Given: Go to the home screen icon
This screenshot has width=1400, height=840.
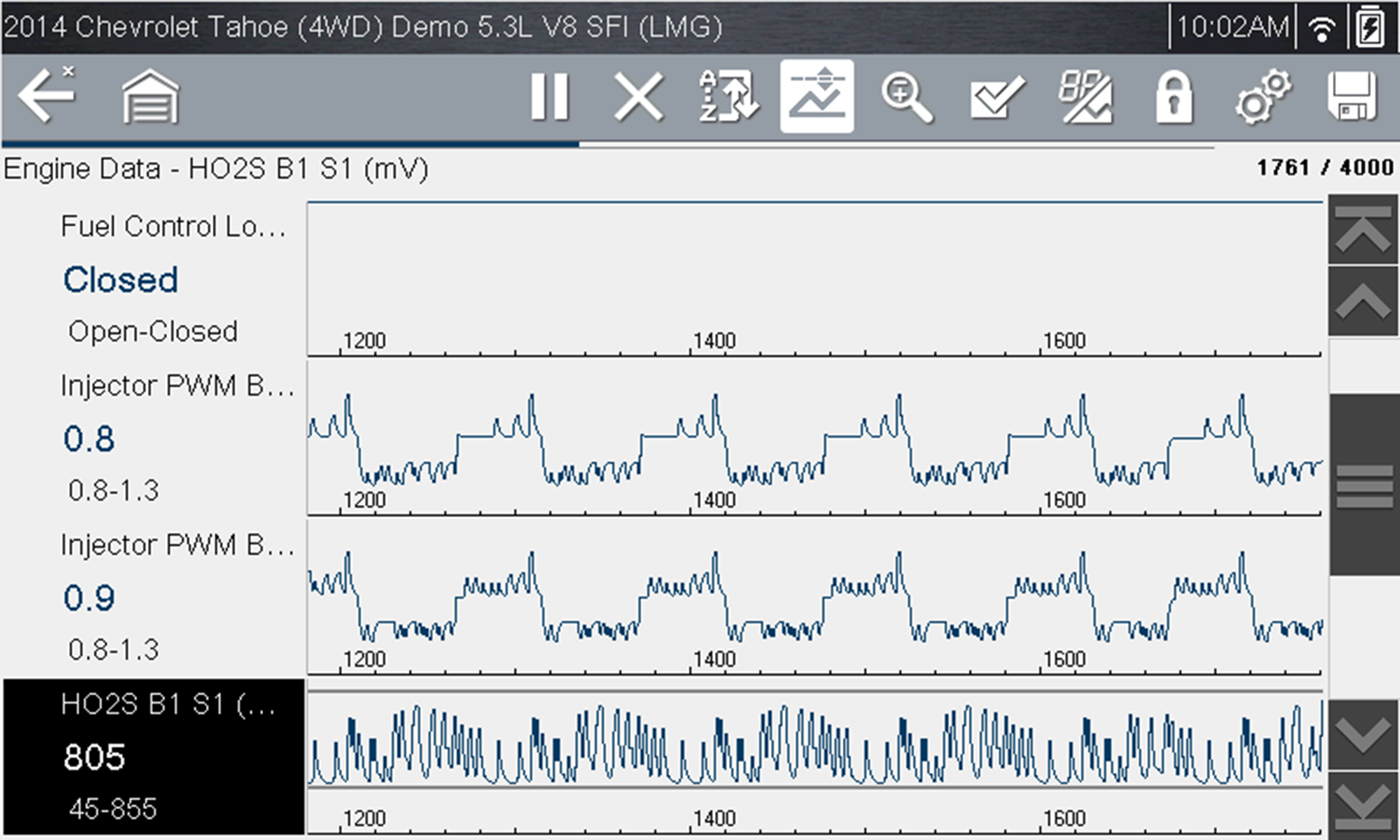Looking at the screenshot, I should pos(150,96).
